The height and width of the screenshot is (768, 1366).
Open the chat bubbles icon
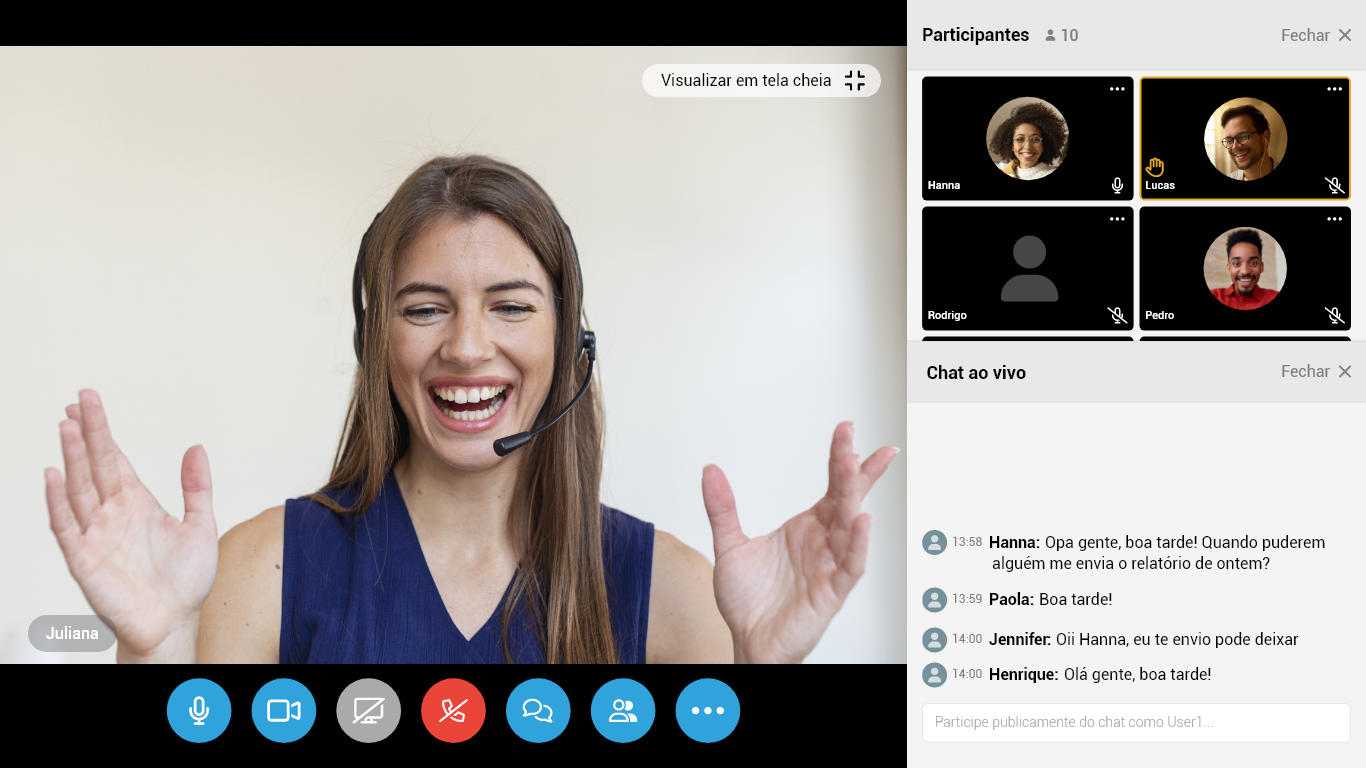tap(538, 711)
